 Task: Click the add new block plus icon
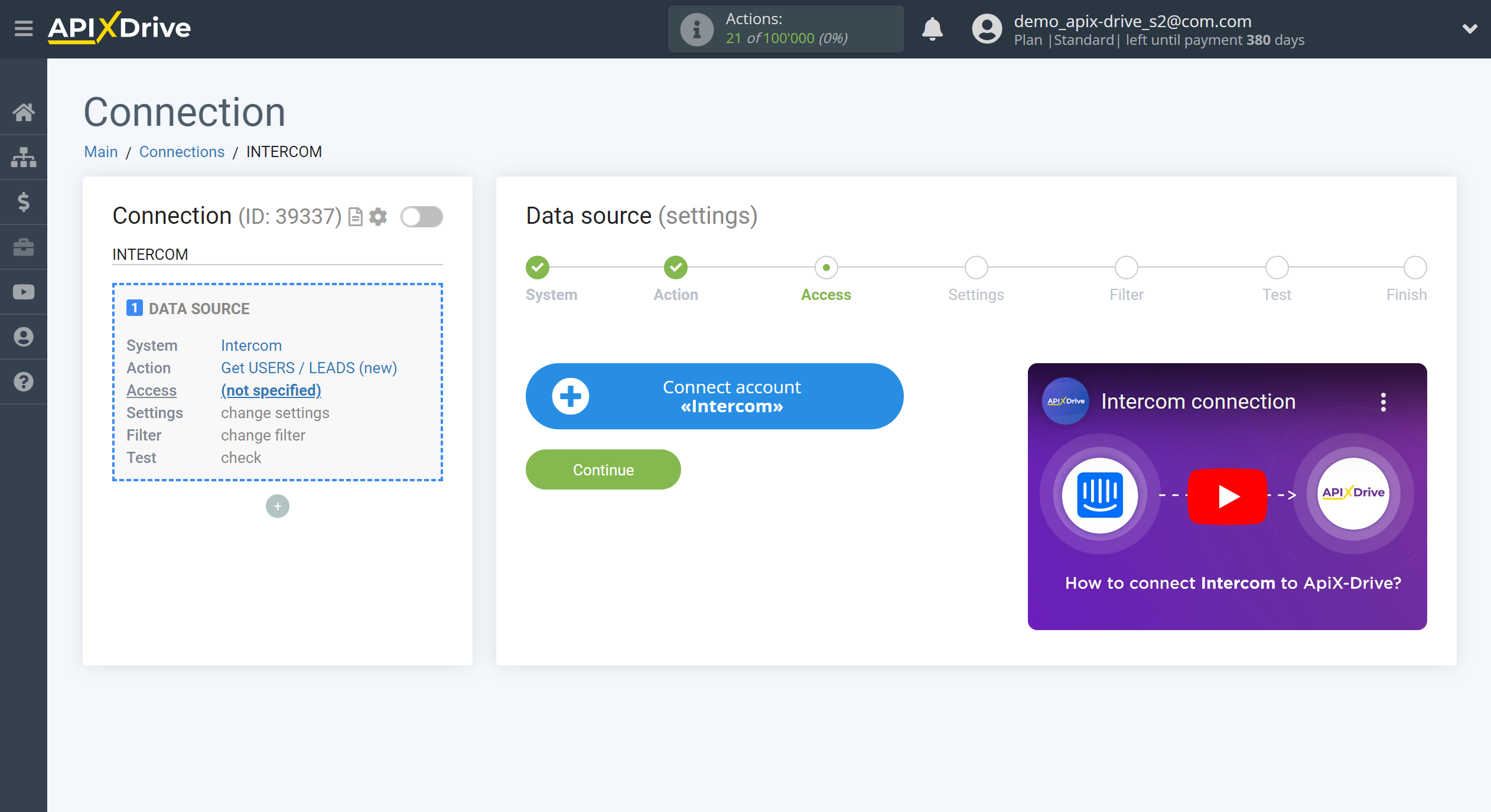pos(277,506)
